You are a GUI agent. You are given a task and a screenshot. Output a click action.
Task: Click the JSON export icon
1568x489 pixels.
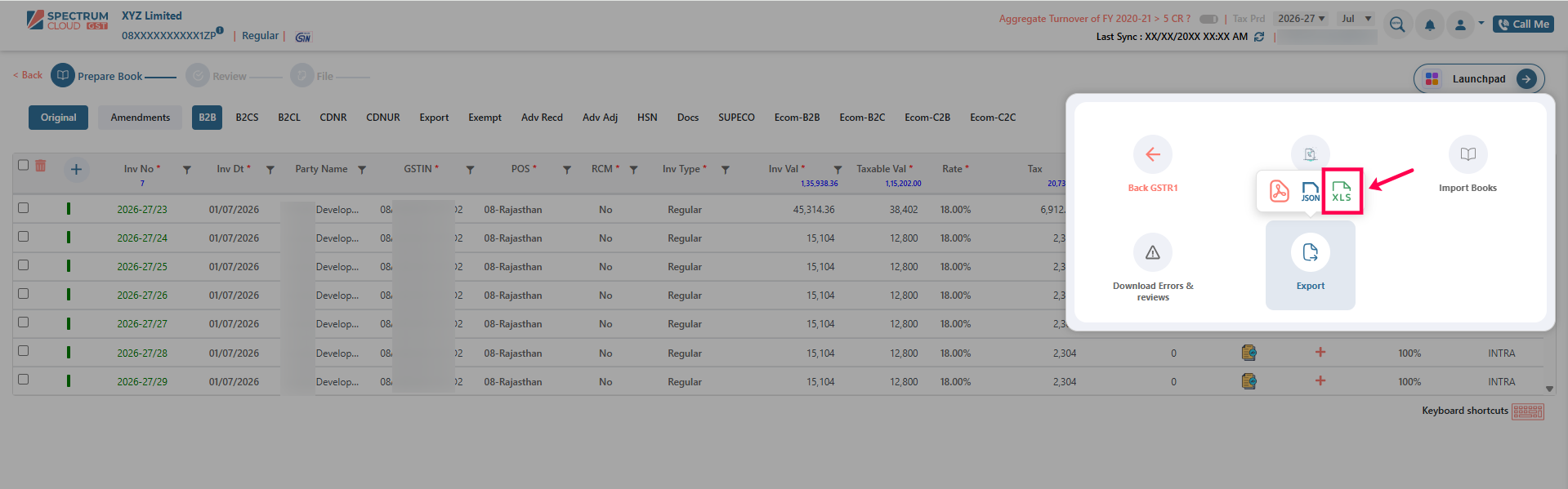[x=1310, y=192]
